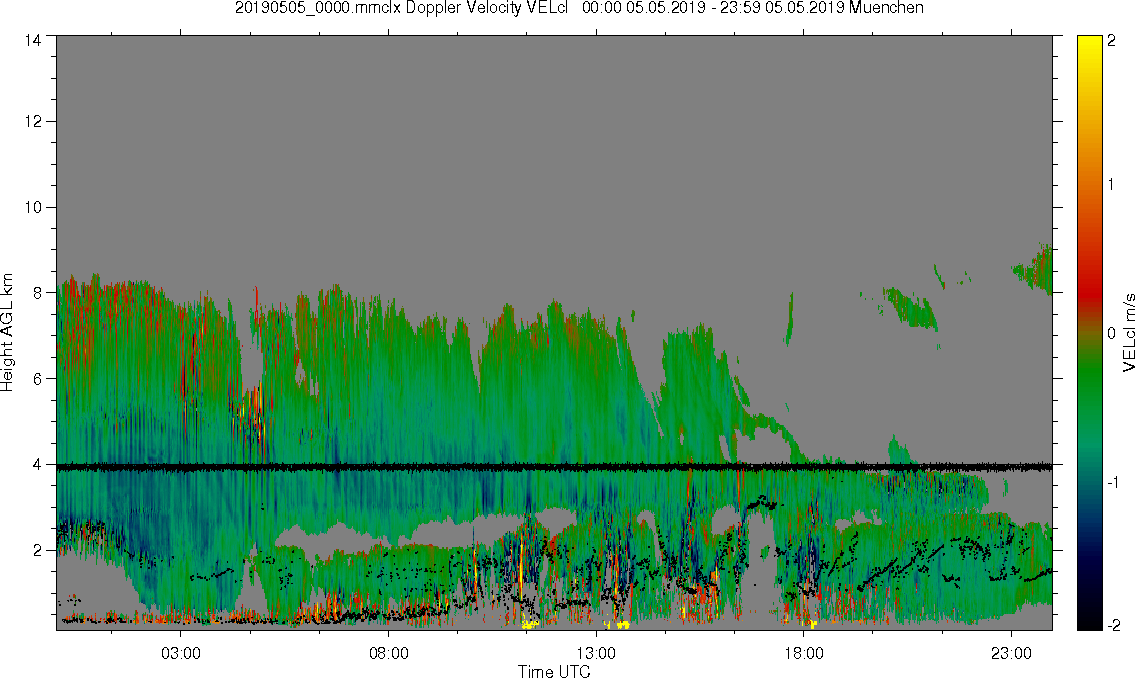The height and width of the screenshot is (678, 1135).
Task: Click the colorbar tick label 1
Action: [x=1111, y=185]
